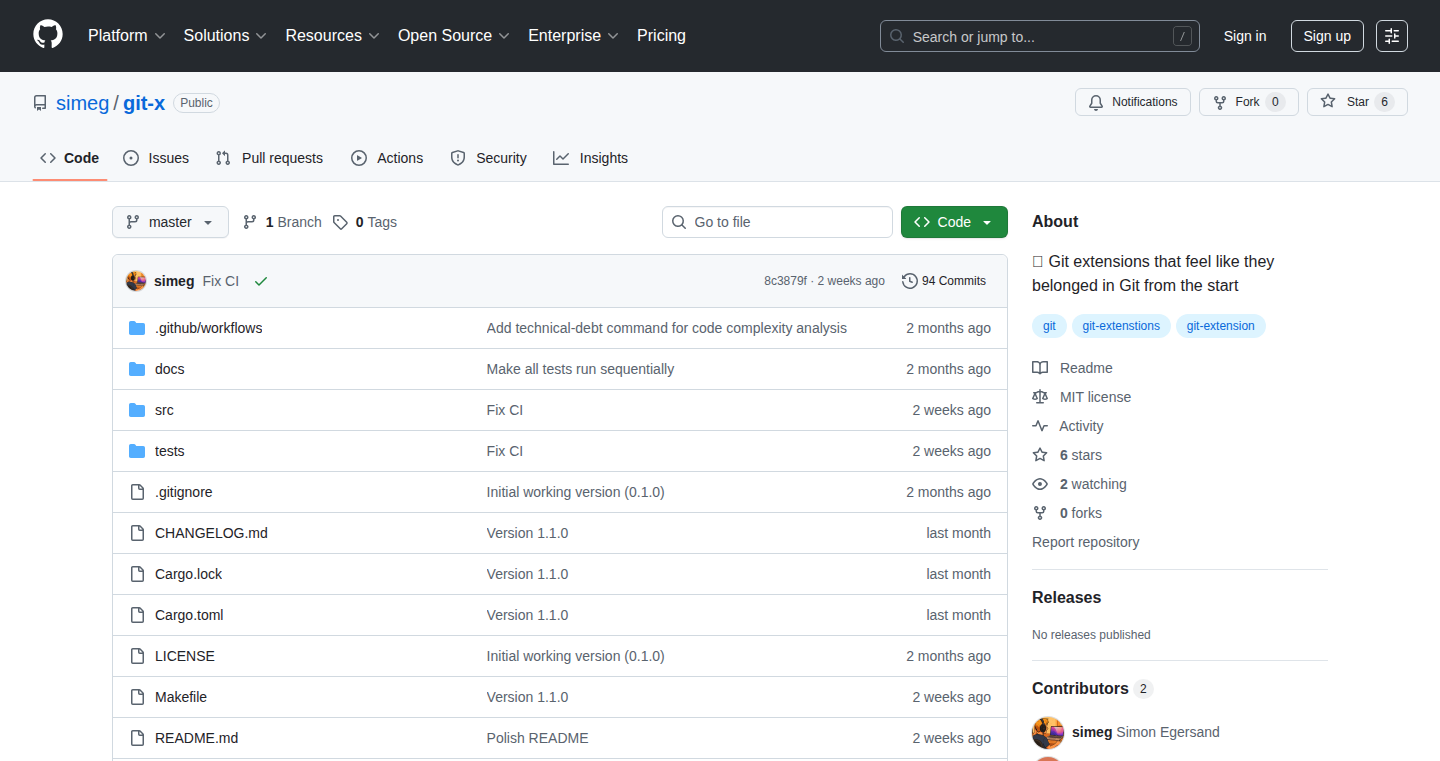Click simeg's avatar in latest commit row
This screenshot has height=761, width=1440.
tap(136, 281)
